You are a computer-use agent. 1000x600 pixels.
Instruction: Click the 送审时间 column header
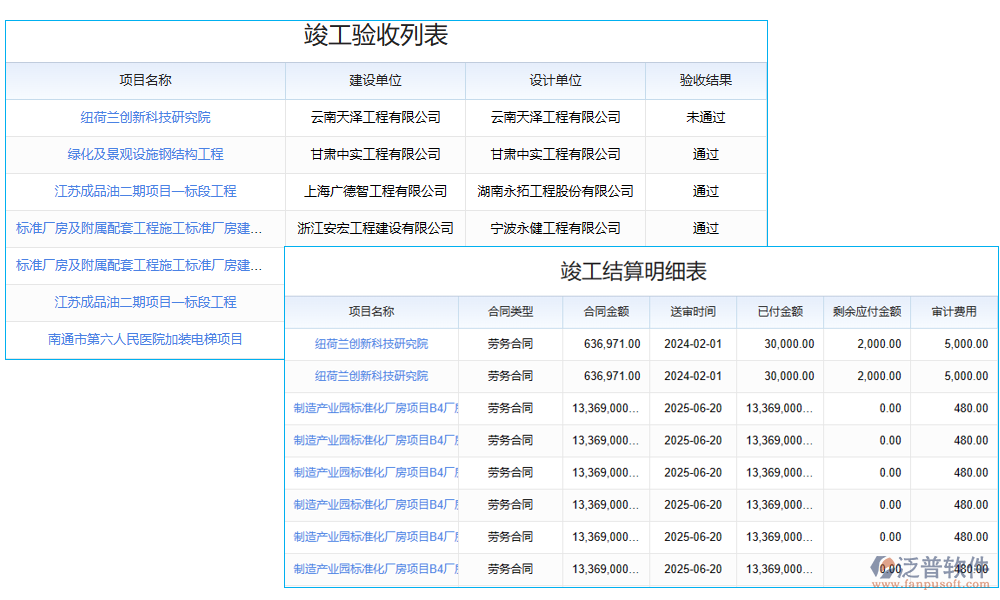[692, 312]
